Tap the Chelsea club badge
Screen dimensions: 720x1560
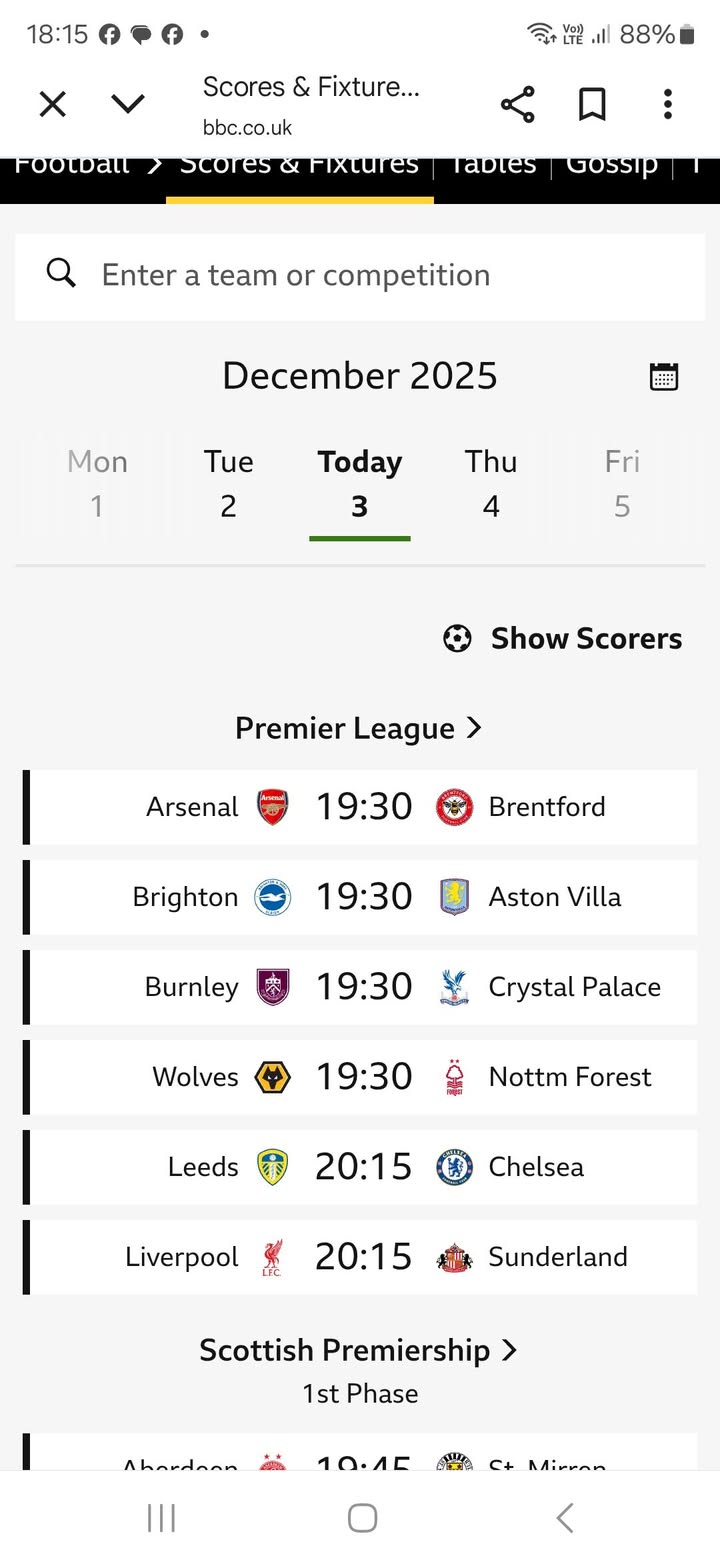click(x=454, y=1167)
